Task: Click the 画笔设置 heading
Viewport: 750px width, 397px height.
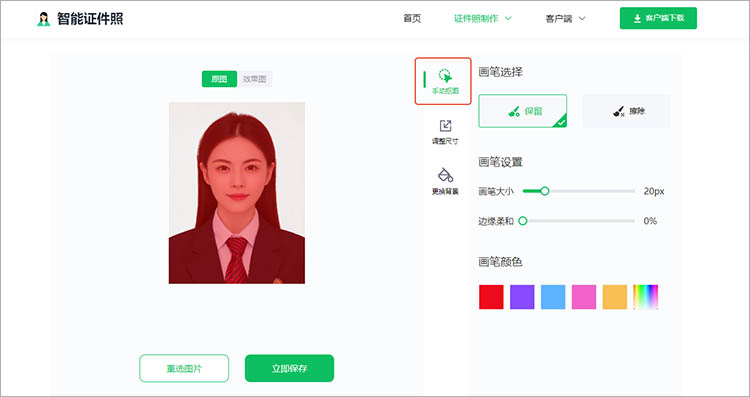Action: pyautogui.click(x=500, y=162)
